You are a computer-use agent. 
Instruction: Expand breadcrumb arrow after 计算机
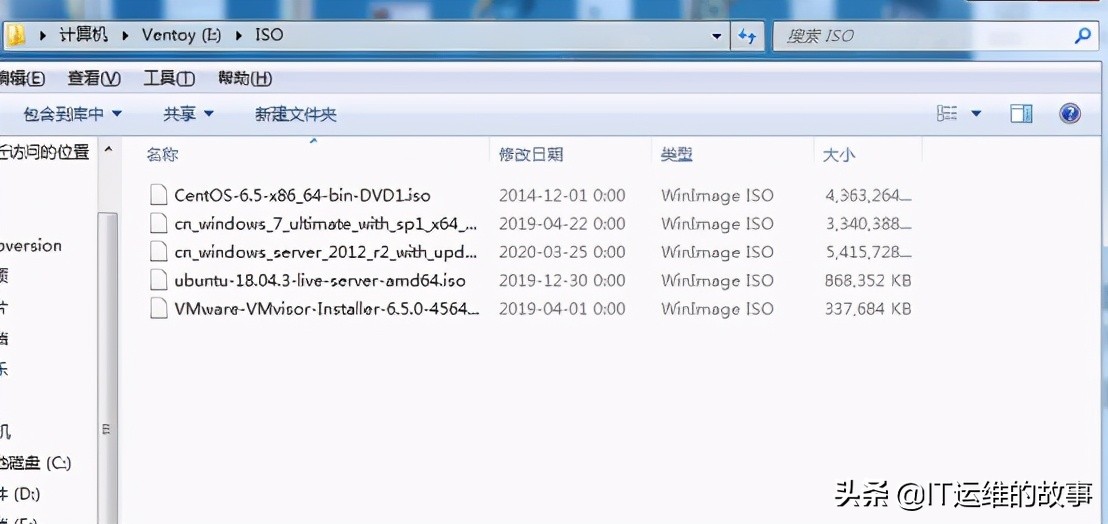pyautogui.click(x=126, y=35)
